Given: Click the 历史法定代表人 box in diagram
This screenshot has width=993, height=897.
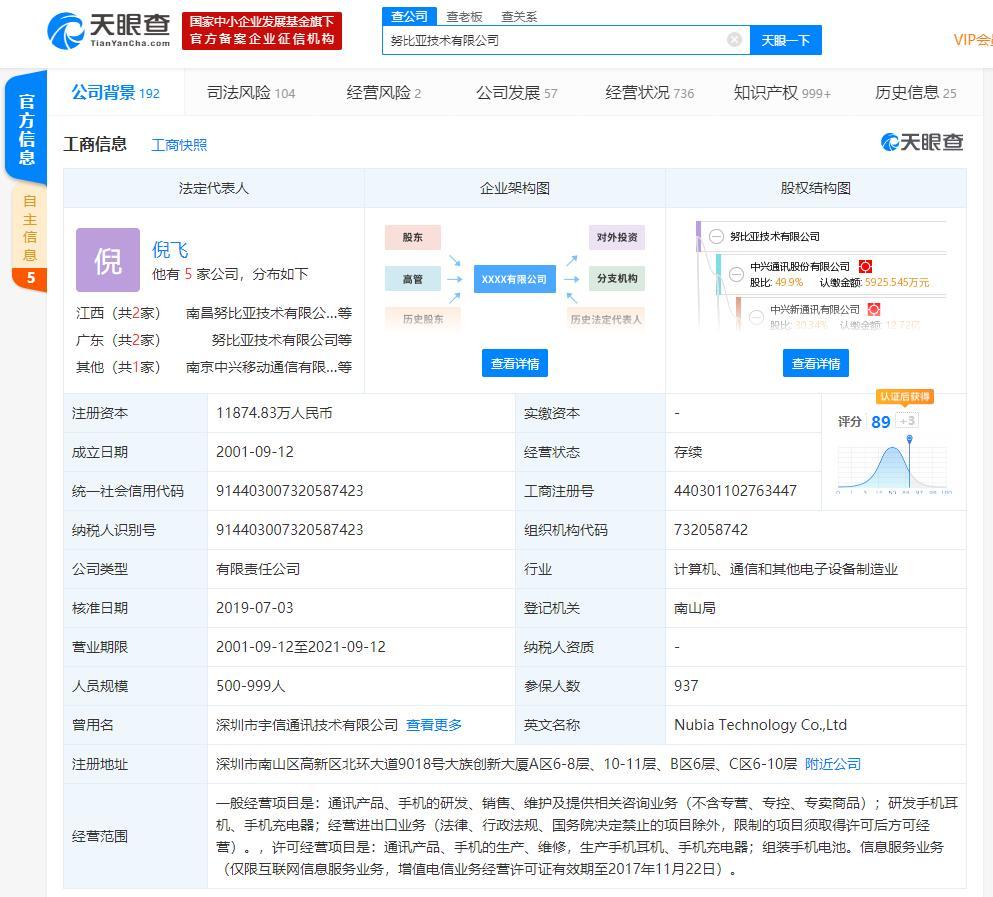Looking at the screenshot, I should pyautogui.click(x=606, y=319).
